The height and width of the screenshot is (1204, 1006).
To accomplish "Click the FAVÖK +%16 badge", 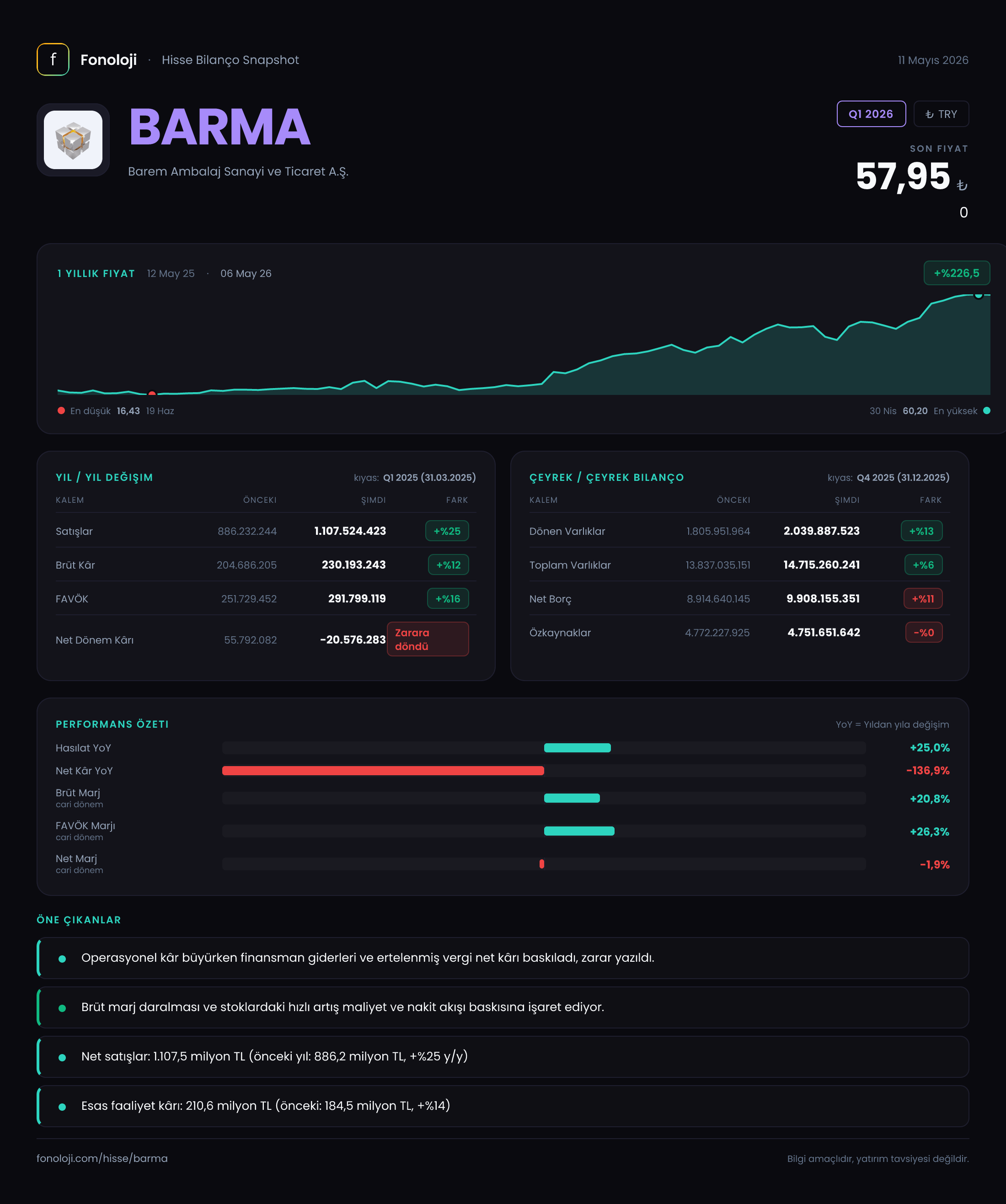I will (x=447, y=598).
